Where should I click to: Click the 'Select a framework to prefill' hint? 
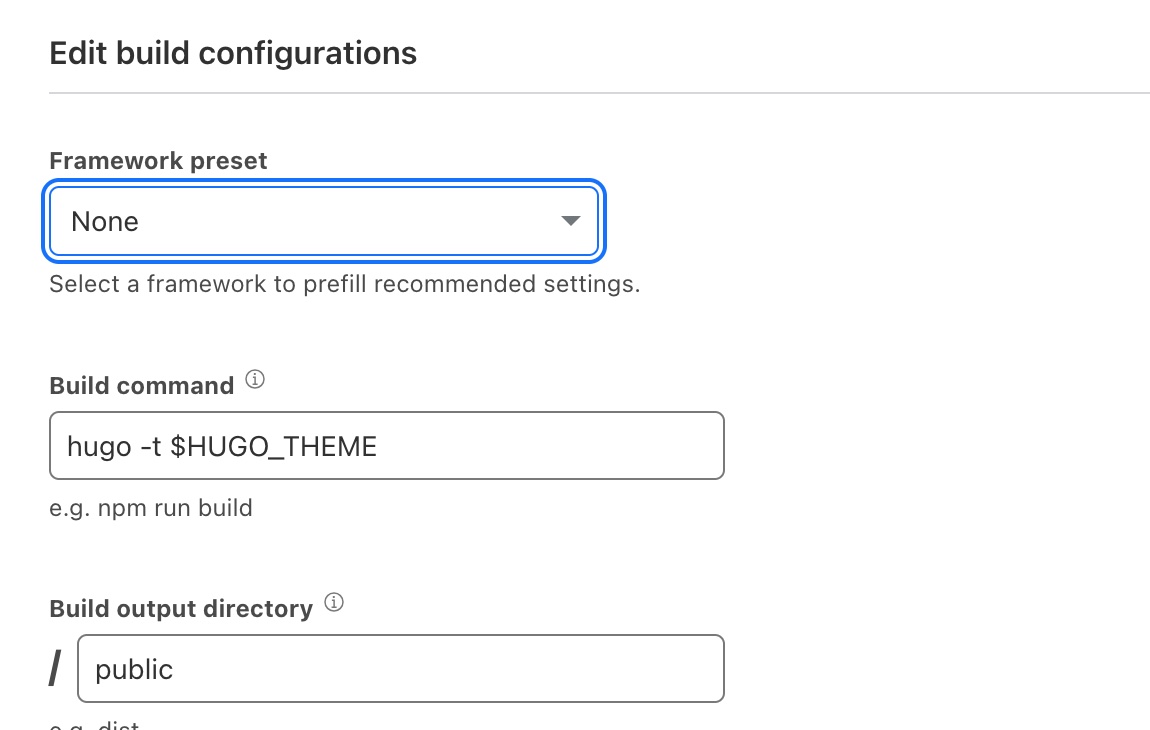click(344, 284)
